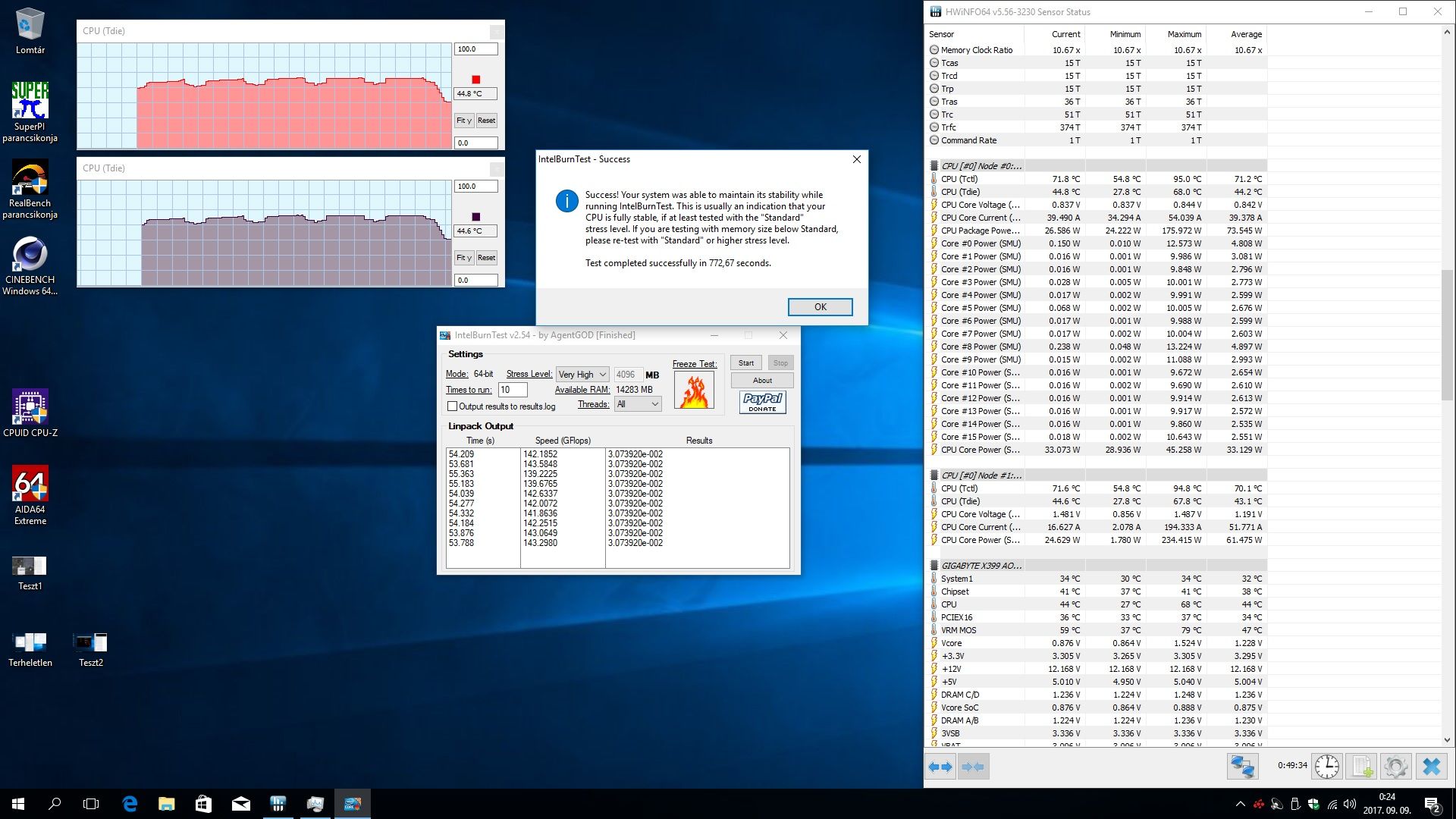
Task: Click HWiNFO logging sheet icon
Action: pyautogui.click(x=1361, y=767)
